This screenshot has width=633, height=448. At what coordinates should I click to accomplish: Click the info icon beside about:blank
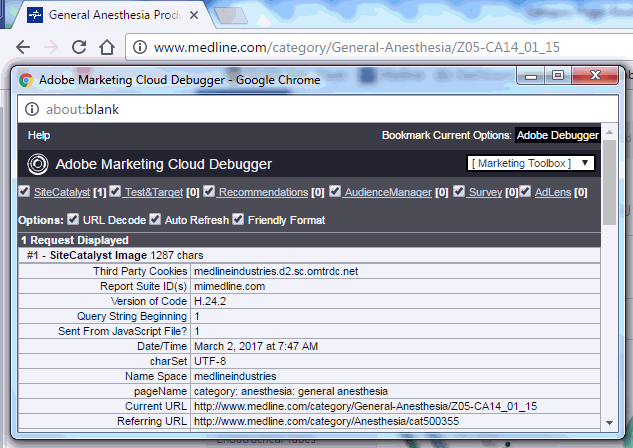point(32,109)
